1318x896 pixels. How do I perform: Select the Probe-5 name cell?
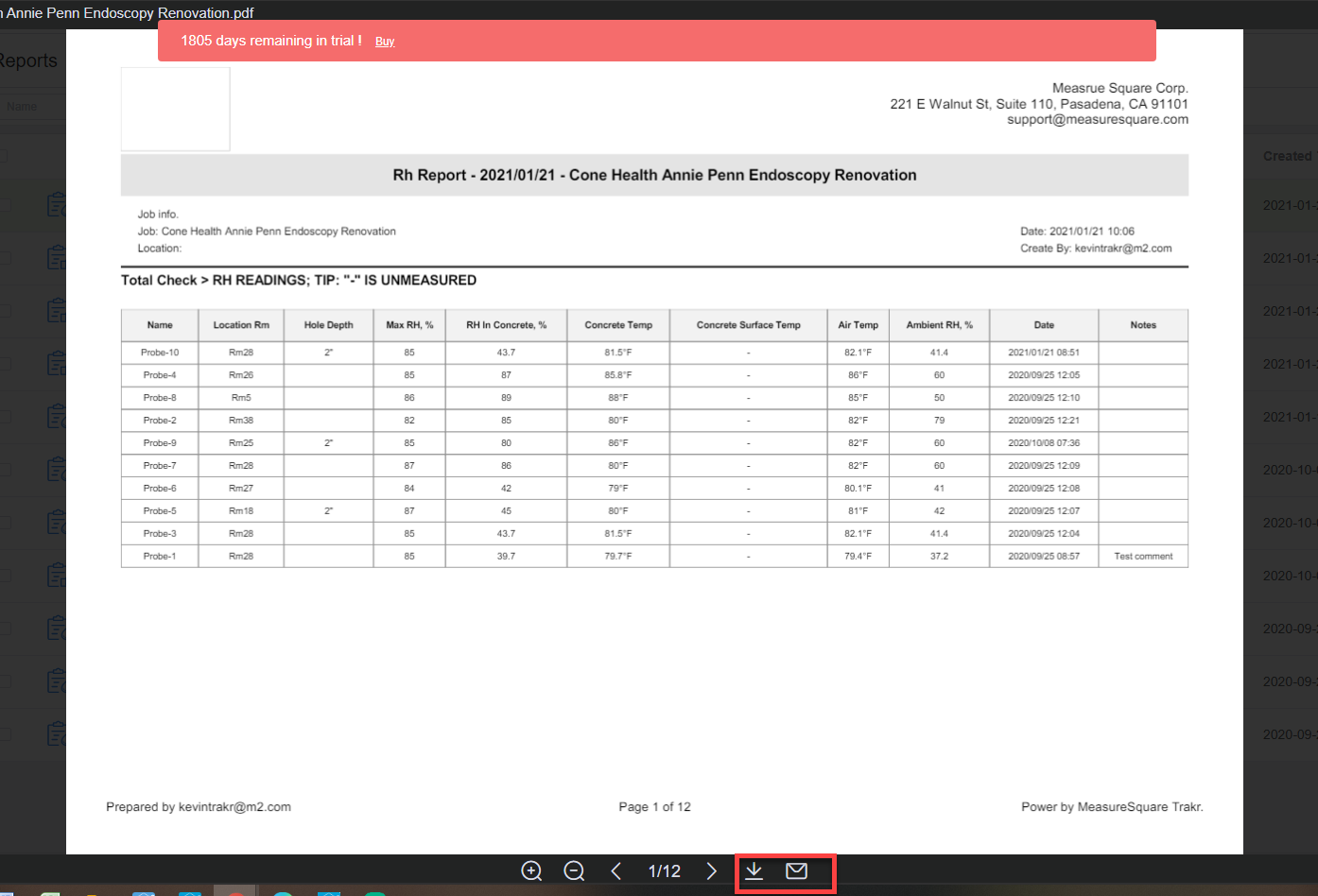tap(160, 511)
